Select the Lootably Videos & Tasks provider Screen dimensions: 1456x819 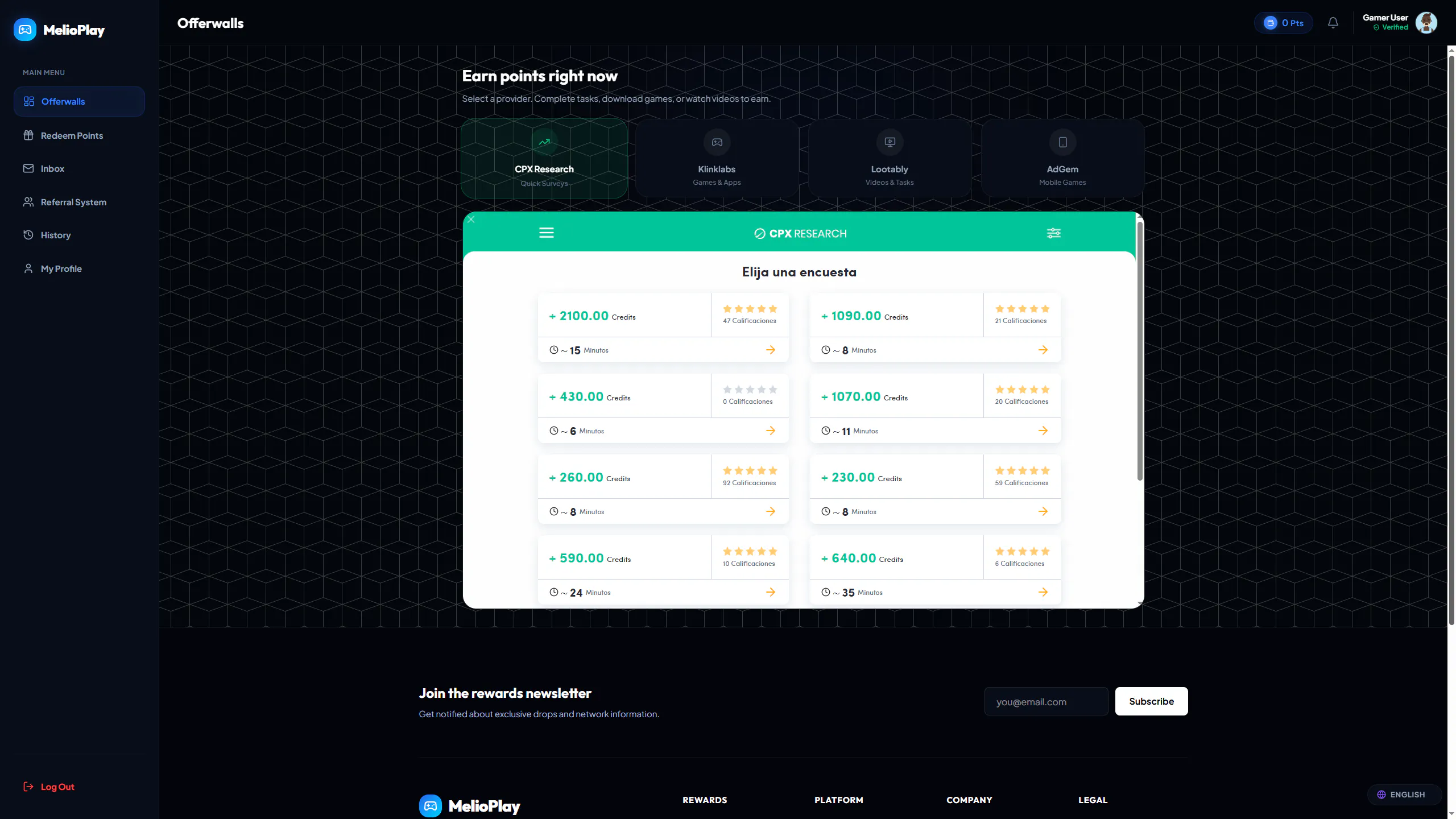click(x=890, y=158)
